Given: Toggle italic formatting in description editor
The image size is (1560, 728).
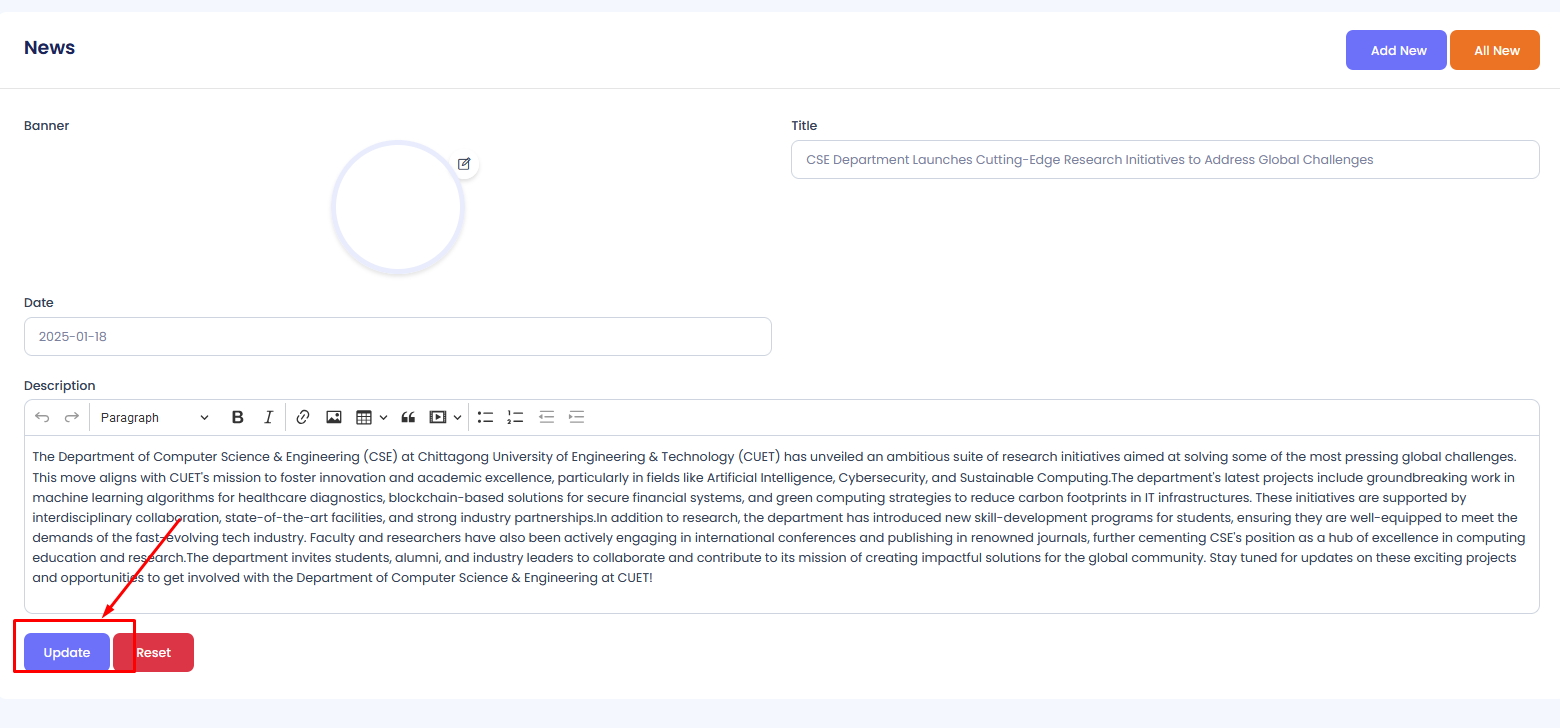Looking at the screenshot, I should [268, 417].
